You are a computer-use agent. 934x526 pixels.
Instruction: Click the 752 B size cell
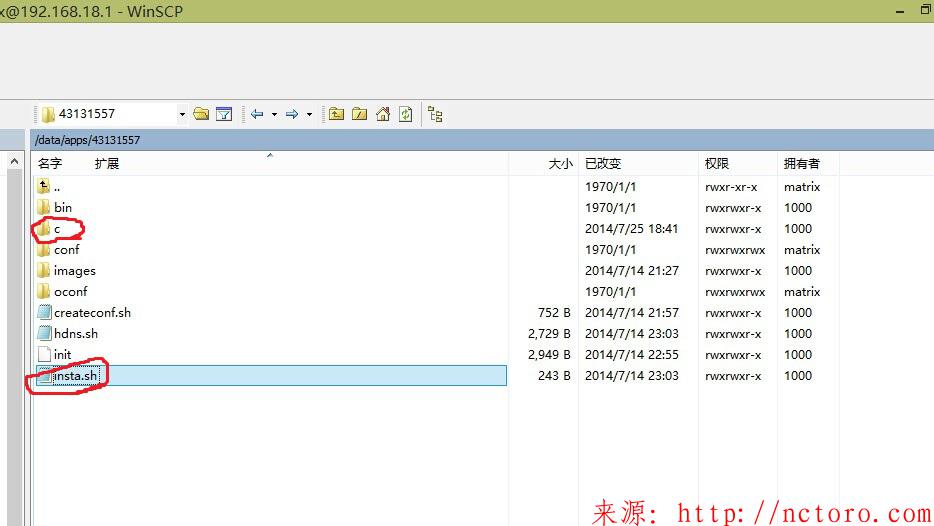pyautogui.click(x=554, y=313)
